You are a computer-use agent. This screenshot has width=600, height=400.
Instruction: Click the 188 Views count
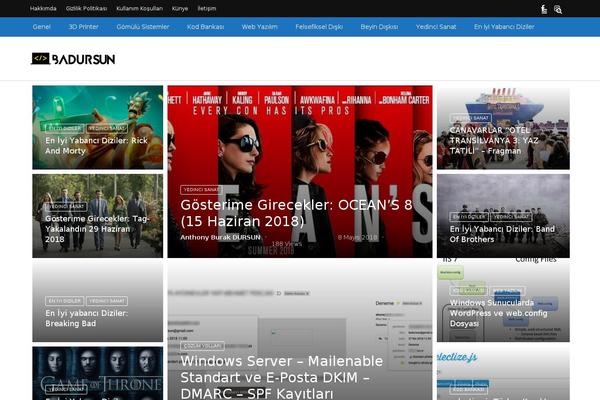[x=287, y=244]
